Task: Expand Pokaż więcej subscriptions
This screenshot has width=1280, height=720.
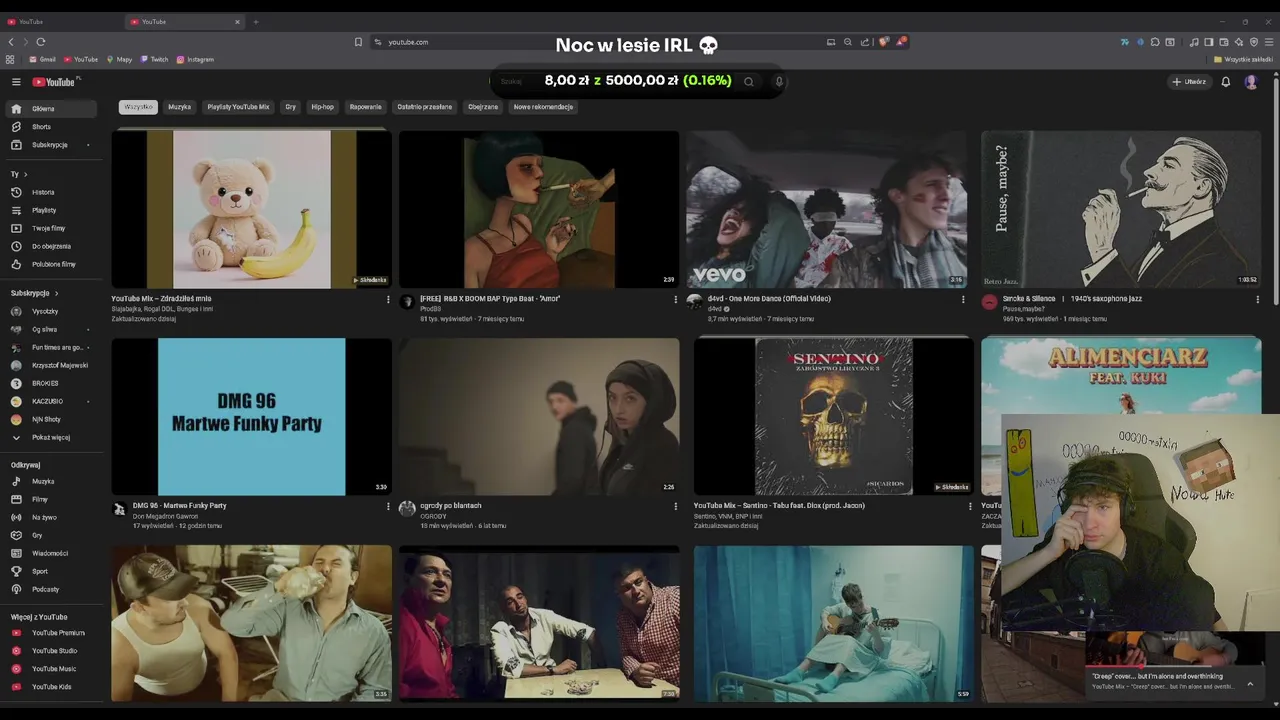Action: pos(52,437)
